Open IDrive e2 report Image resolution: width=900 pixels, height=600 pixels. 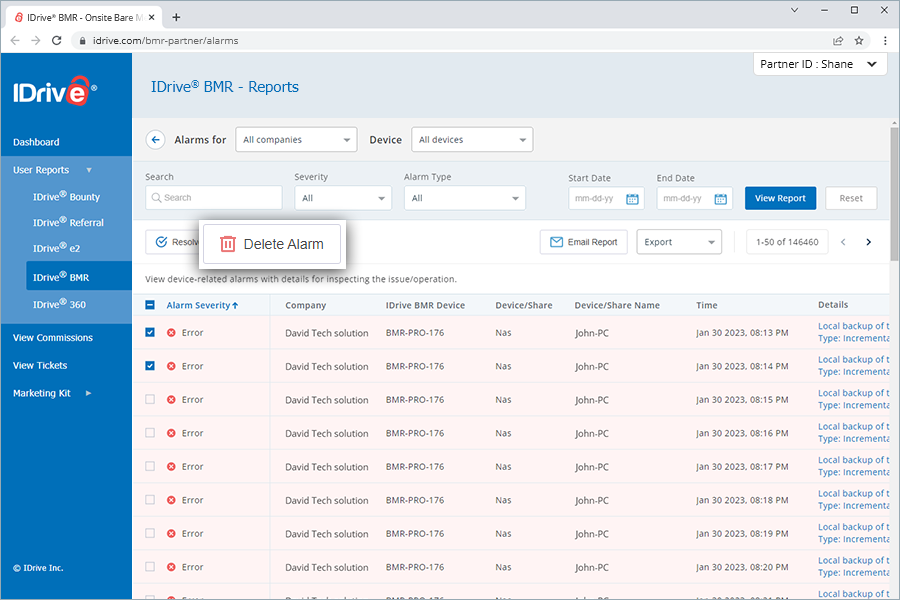tap(56, 248)
